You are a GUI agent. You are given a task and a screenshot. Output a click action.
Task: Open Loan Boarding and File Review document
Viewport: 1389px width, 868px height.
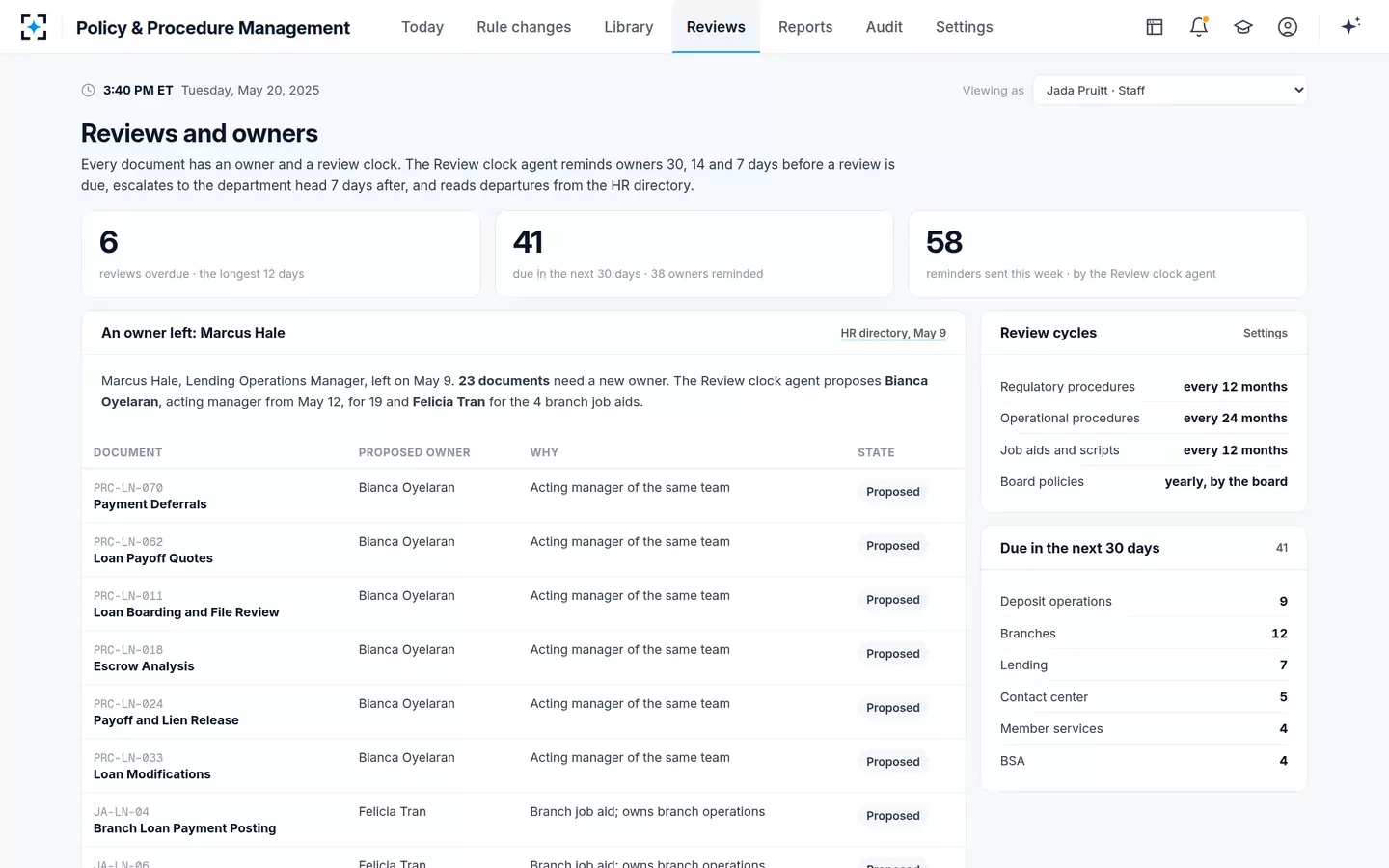(x=186, y=612)
